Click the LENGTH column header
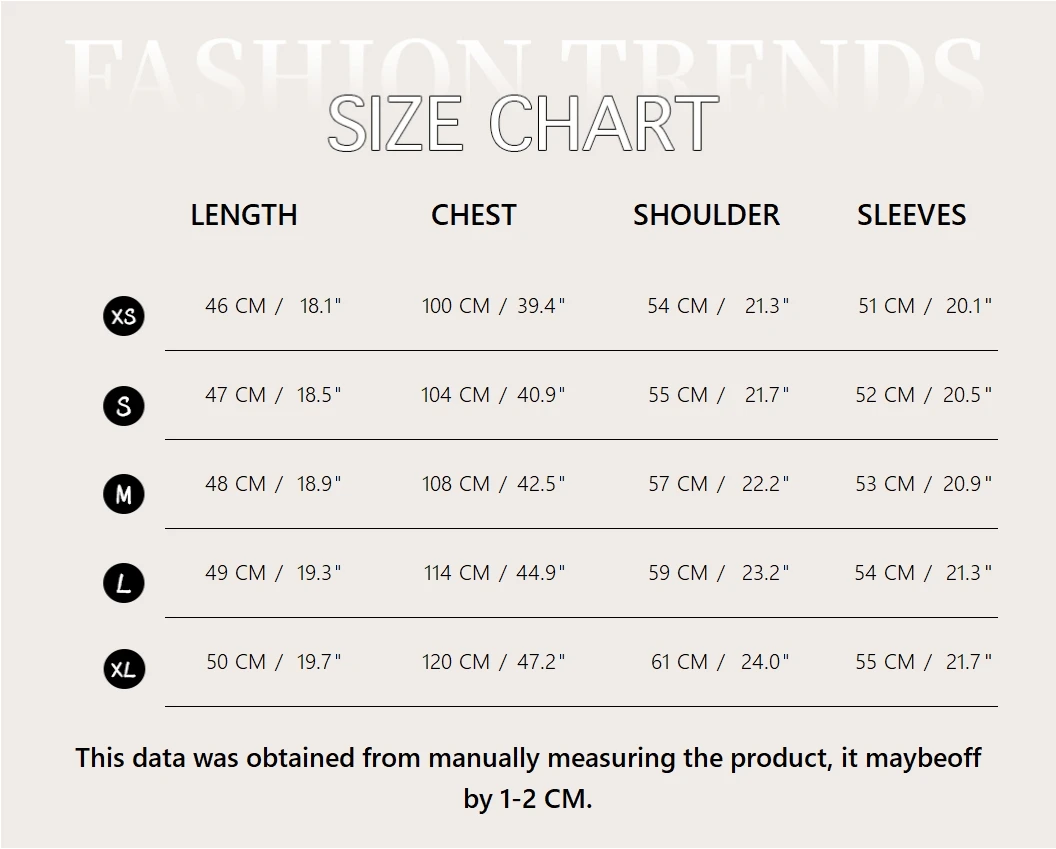Screen dimensions: 1056x849 [x=244, y=215]
